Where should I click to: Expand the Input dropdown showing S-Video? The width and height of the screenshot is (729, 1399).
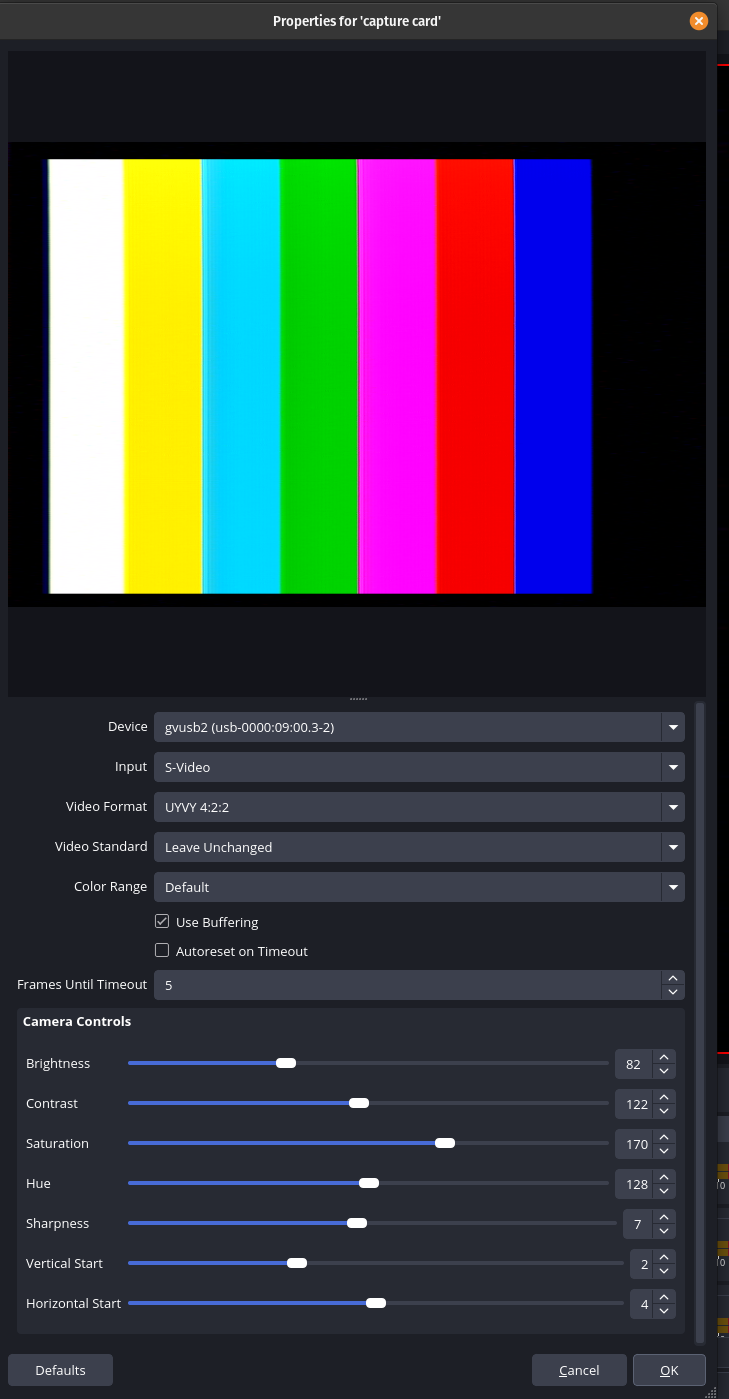tap(672, 767)
